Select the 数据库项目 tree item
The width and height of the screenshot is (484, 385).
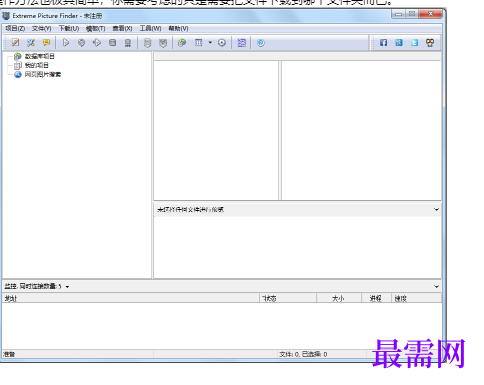click(40, 56)
